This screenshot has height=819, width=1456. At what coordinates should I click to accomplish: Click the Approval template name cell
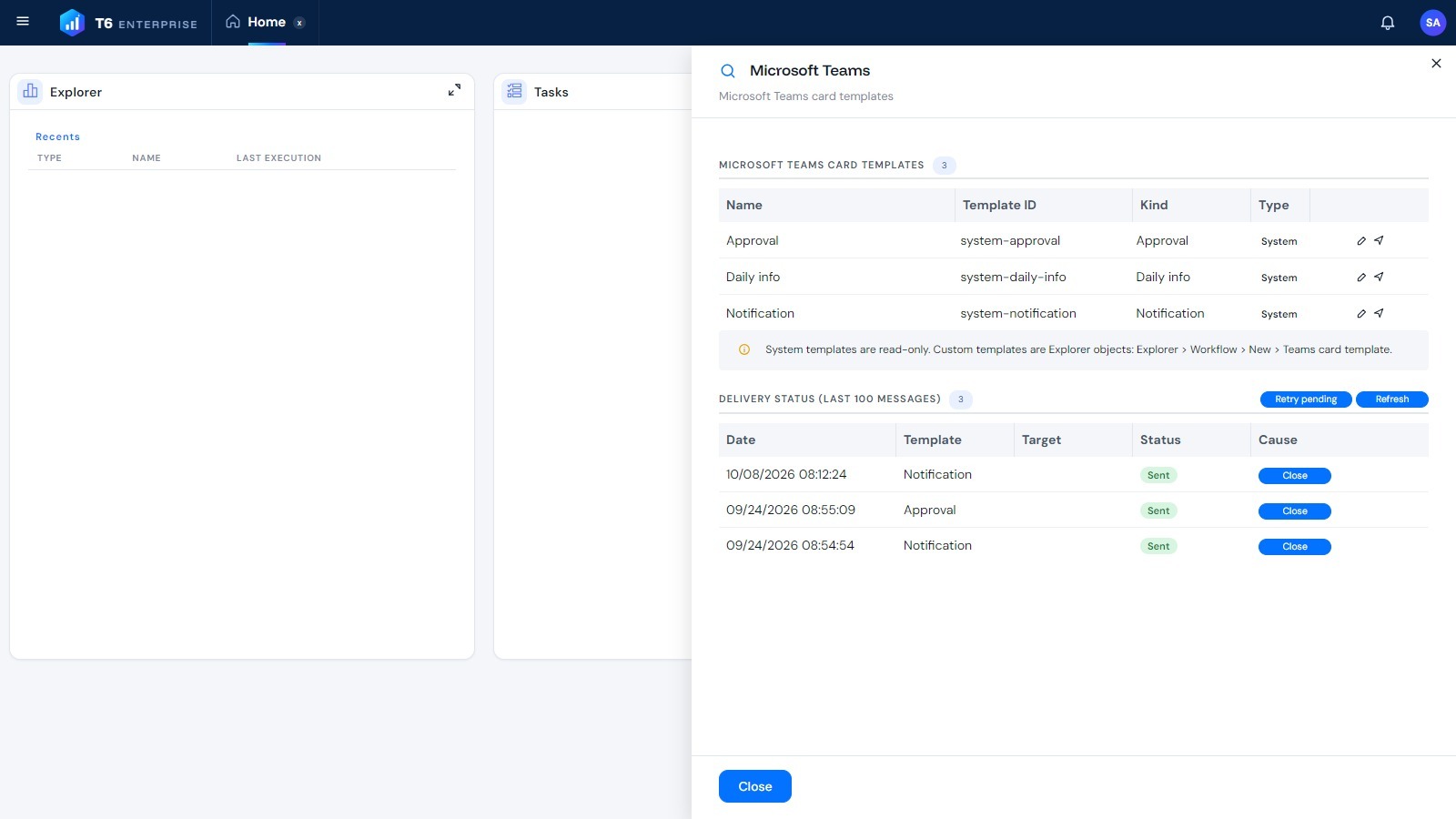(752, 240)
